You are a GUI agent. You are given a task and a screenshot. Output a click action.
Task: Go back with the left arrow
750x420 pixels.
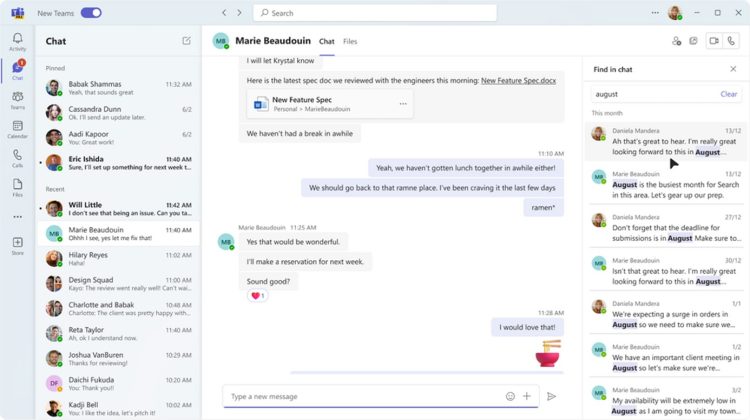[224, 13]
